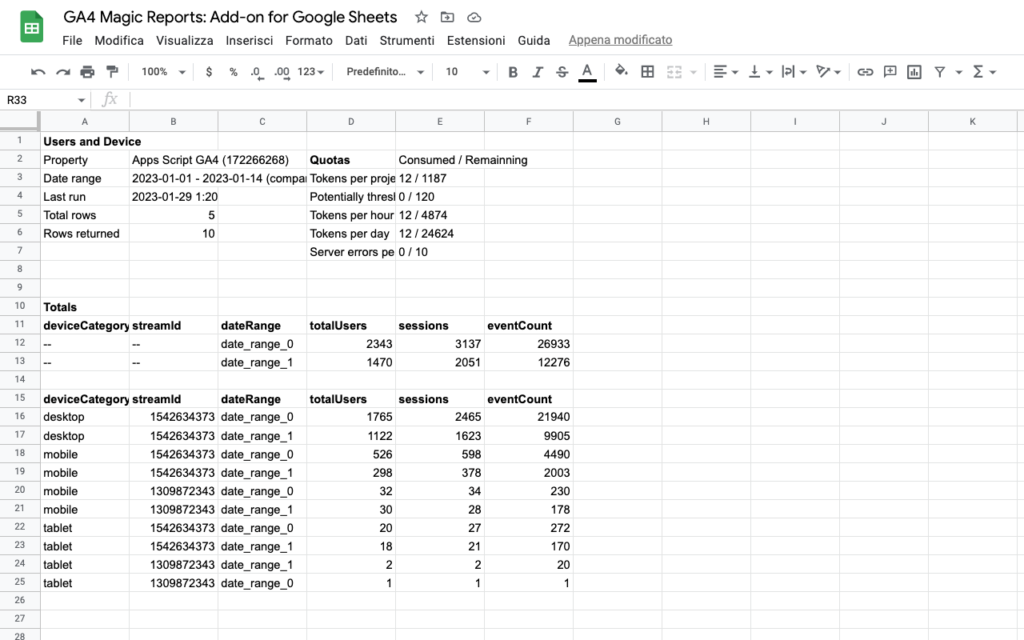Image resolution: width=1024 pixels, height=640 pixels.
Task: Click the Redo arrow icon
Action: pos(63,72)
